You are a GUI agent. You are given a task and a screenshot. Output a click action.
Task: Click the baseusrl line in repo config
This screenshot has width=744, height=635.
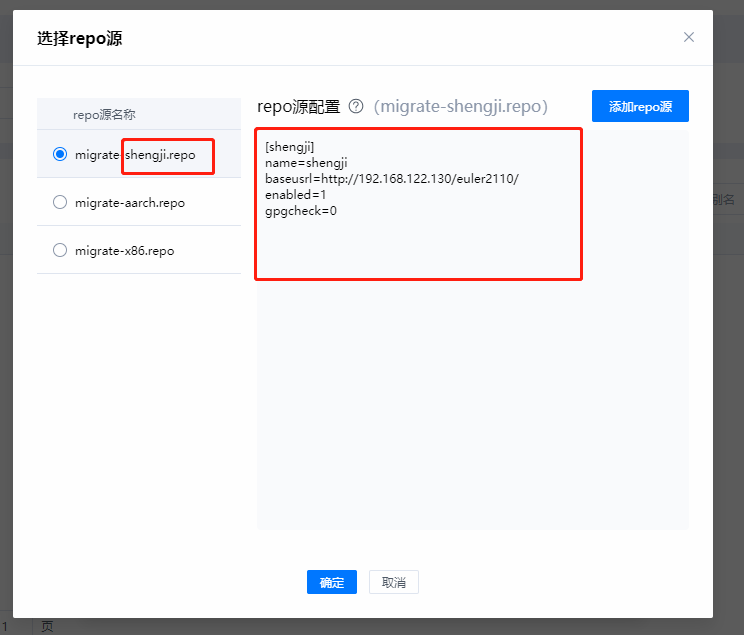(392, 179)
